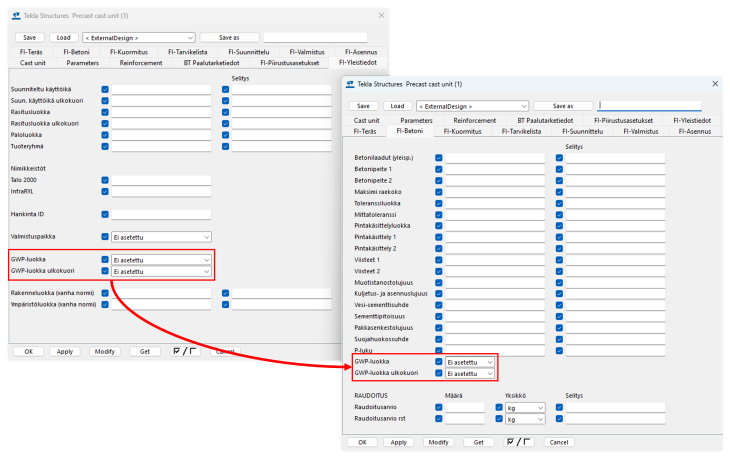Click Cancel button in front dialog

tap(559, 442)
